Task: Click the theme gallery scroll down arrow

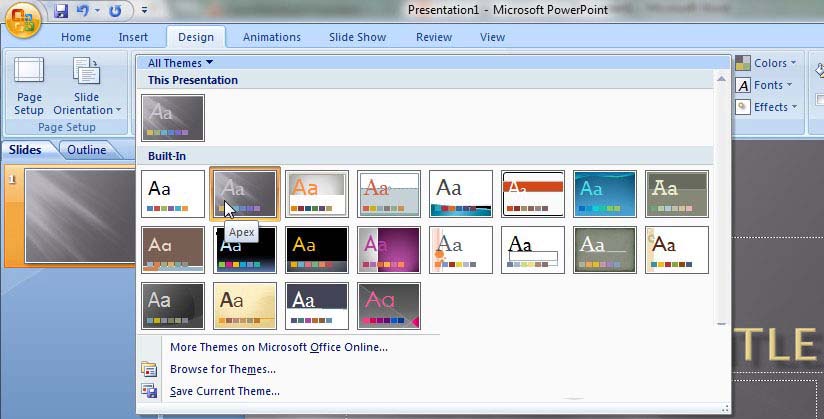Action: point(722,324)
